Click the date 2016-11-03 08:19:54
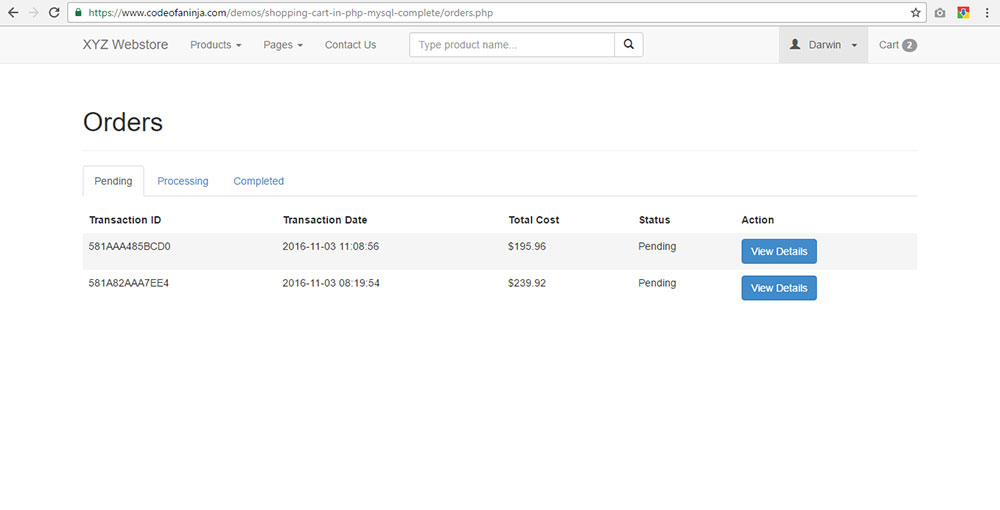 click(x=331, y=283)
